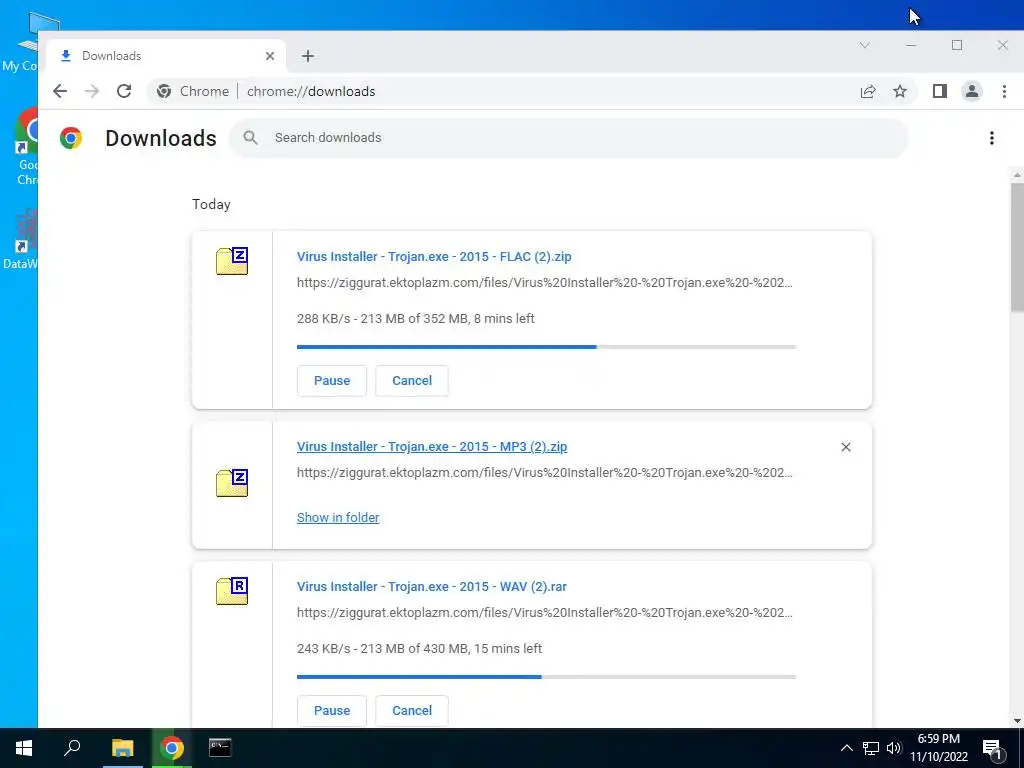Image resolution: width=1024 pixels, height=768 pixels.
Task: Select the DataW desktop shortcut
Action: coord(20,240)
